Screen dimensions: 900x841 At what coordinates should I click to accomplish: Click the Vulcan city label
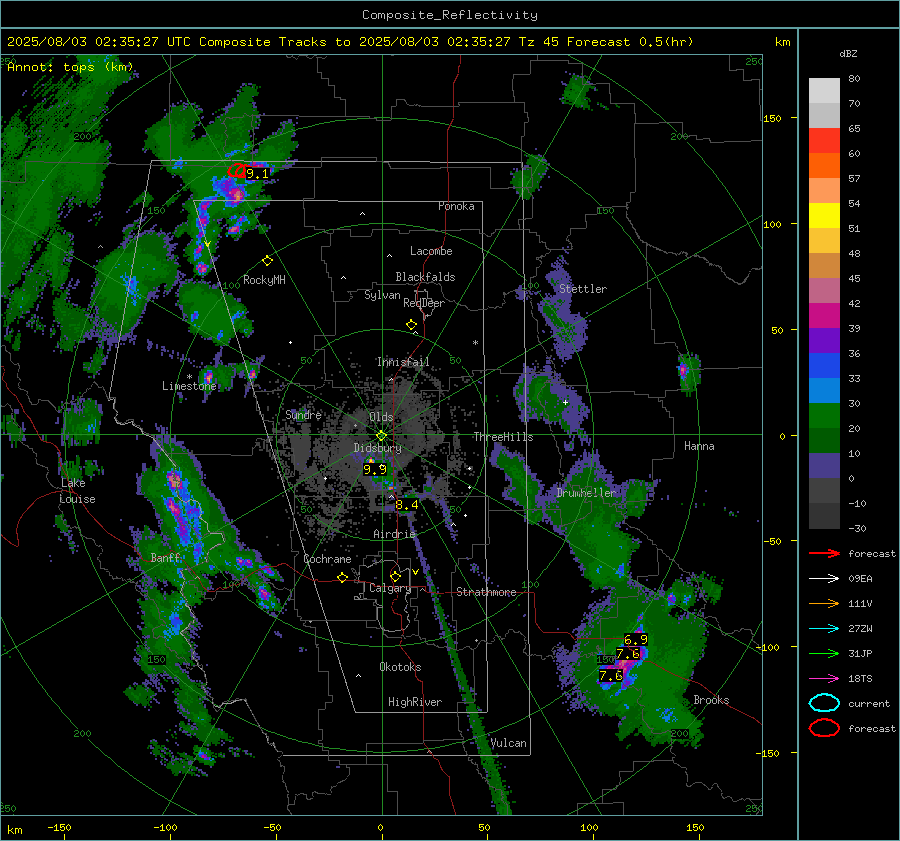509,743
